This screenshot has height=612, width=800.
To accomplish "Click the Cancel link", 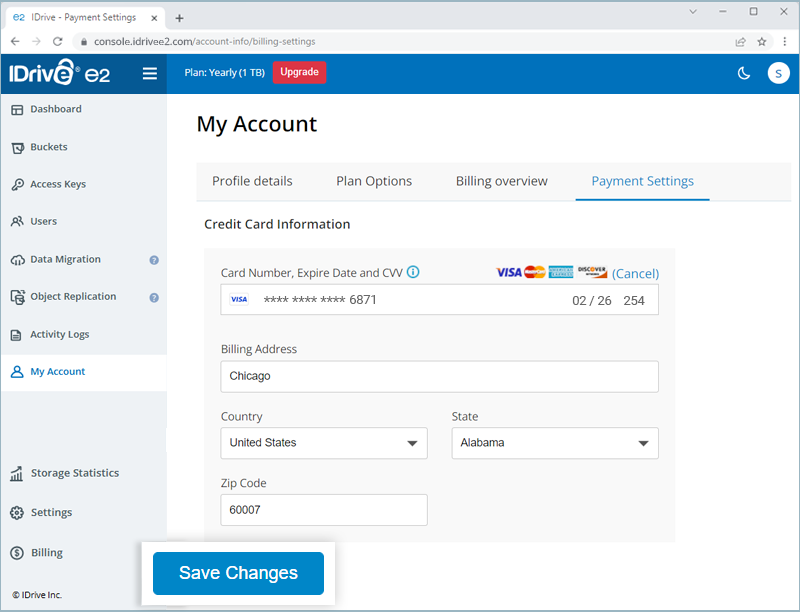I will click(x=635, y=273).
